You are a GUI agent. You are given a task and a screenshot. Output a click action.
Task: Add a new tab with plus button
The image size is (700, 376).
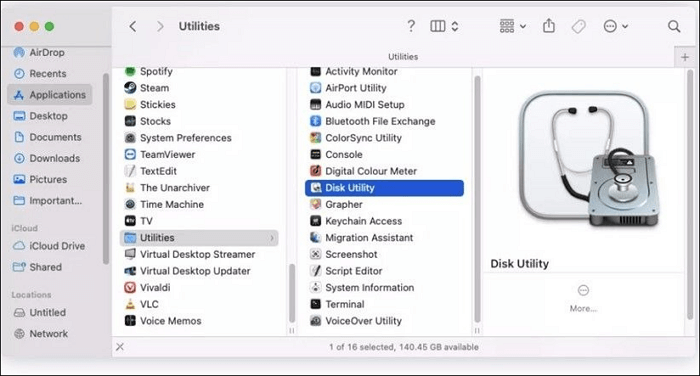(x=685, y=57)
